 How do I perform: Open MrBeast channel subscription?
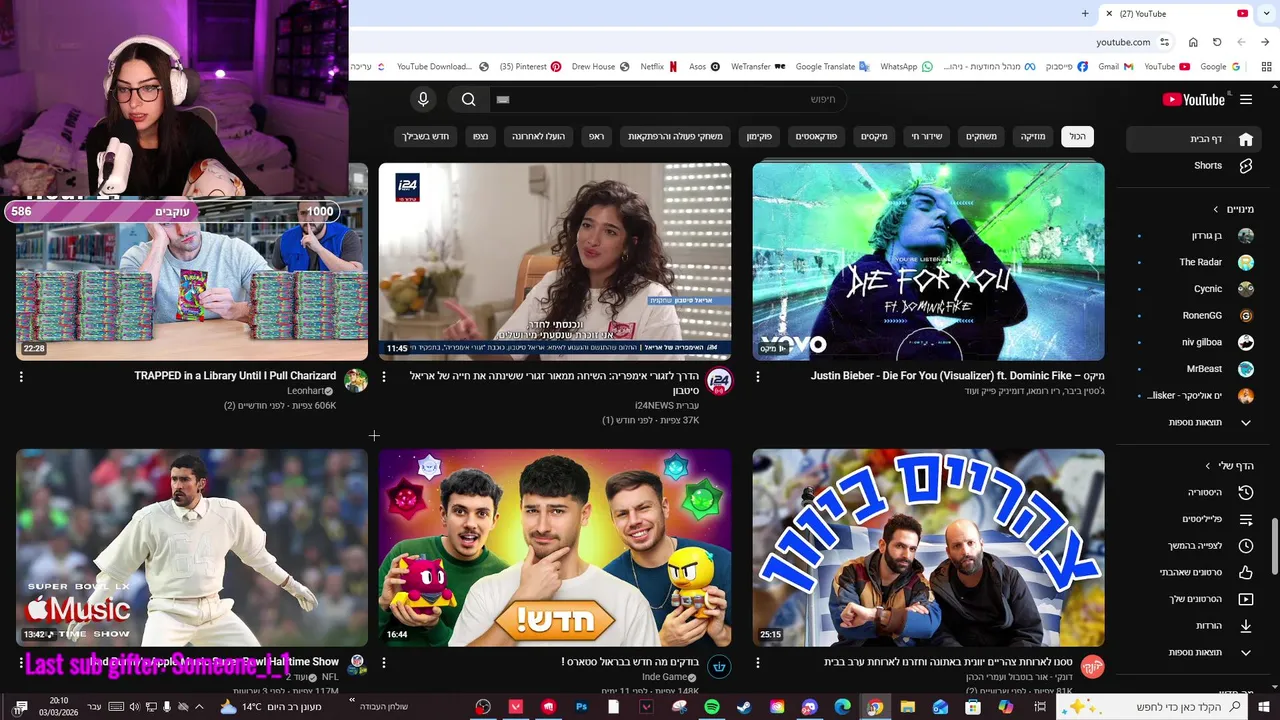[x=1195, y=369]
